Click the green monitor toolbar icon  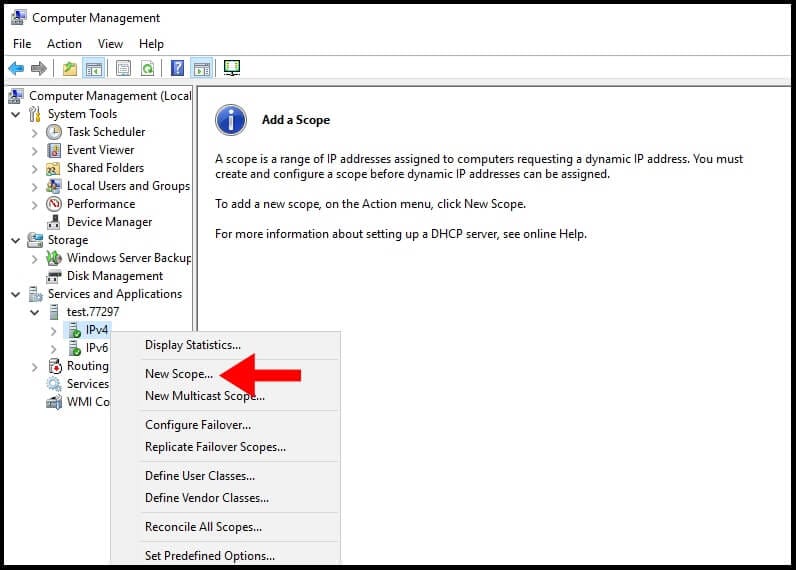(232, 68)
